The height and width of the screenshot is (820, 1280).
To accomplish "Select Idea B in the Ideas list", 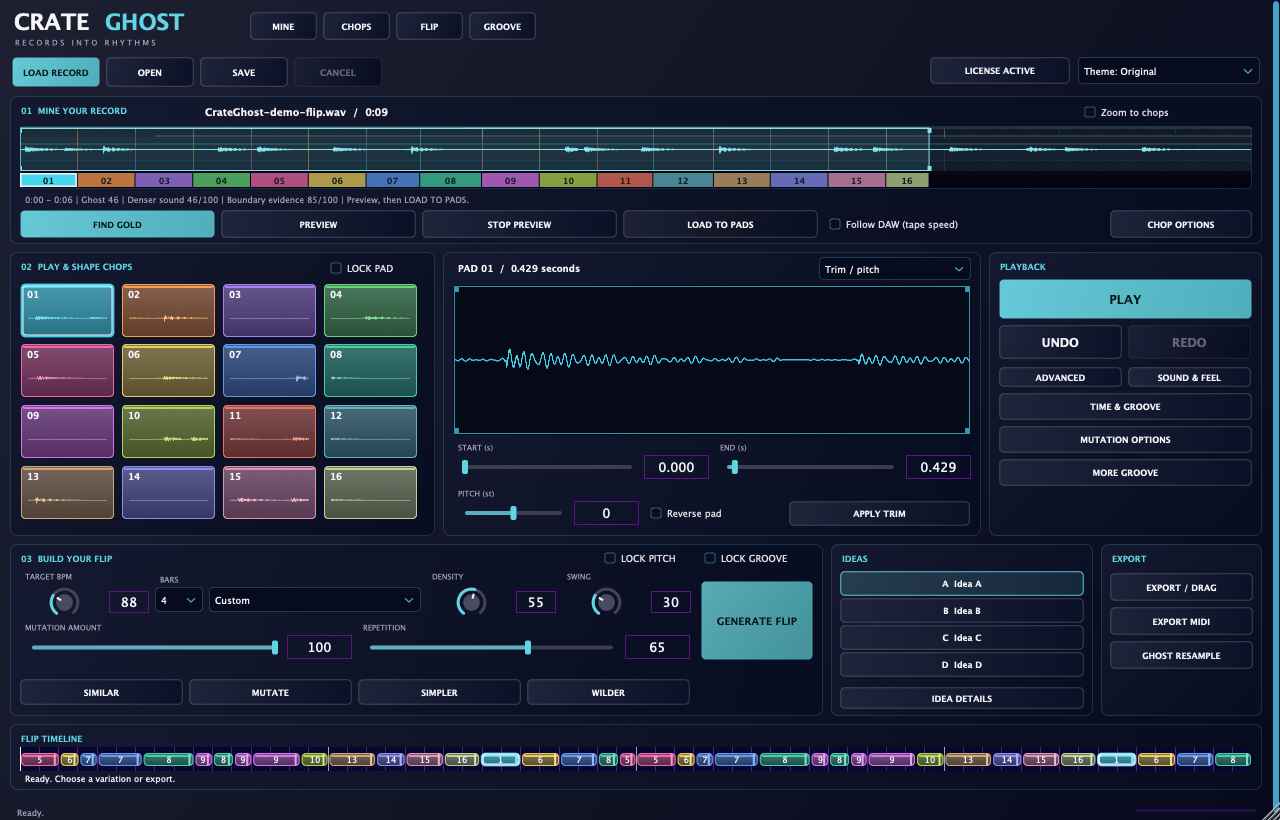I will click(962, 610).
